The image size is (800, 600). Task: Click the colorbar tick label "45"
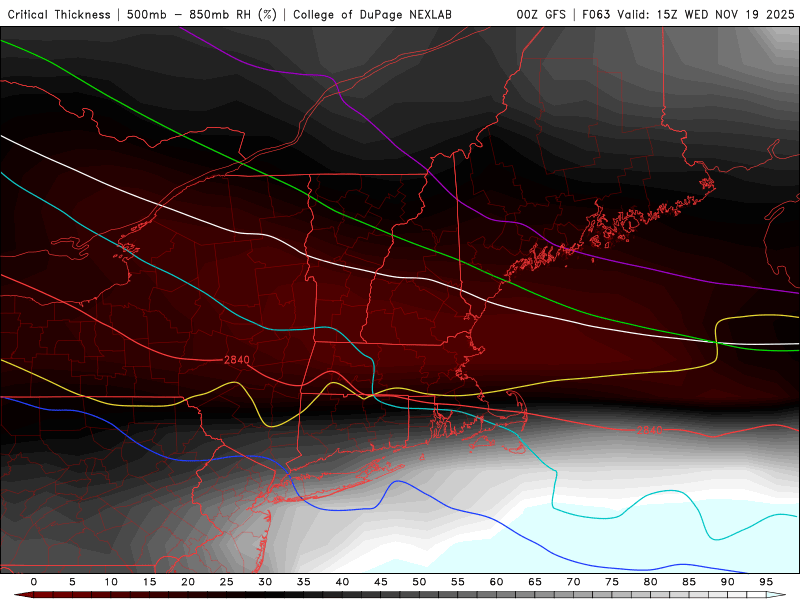[x=381, y=582]
